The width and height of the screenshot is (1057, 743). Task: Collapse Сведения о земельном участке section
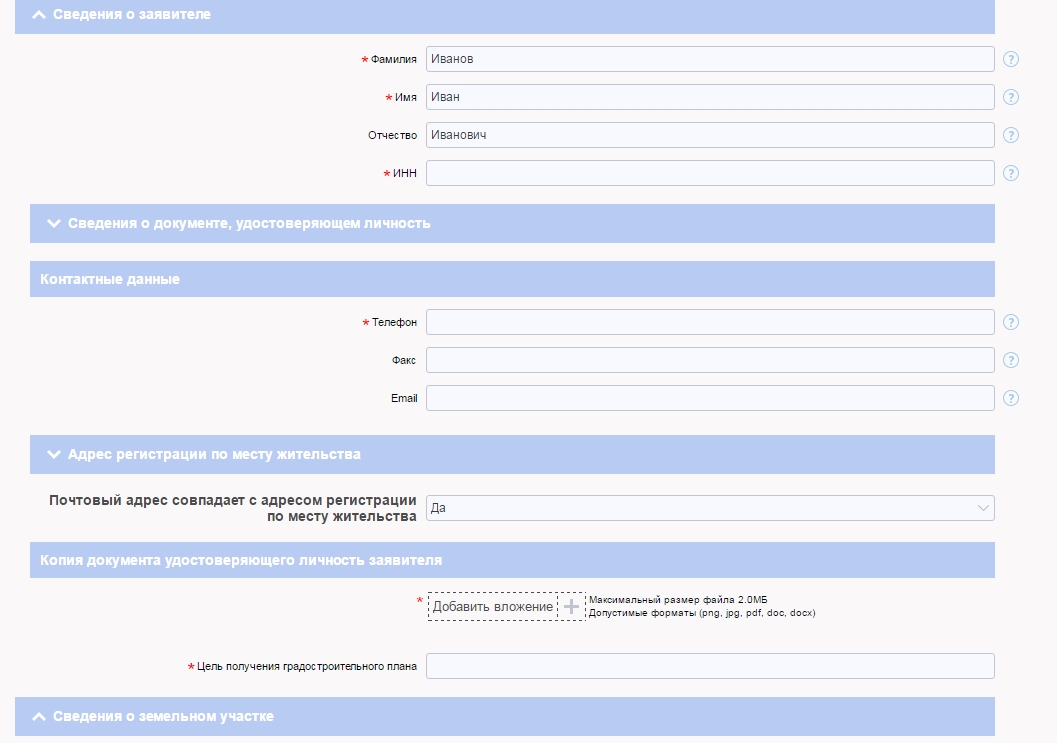[x=39, y=716]
